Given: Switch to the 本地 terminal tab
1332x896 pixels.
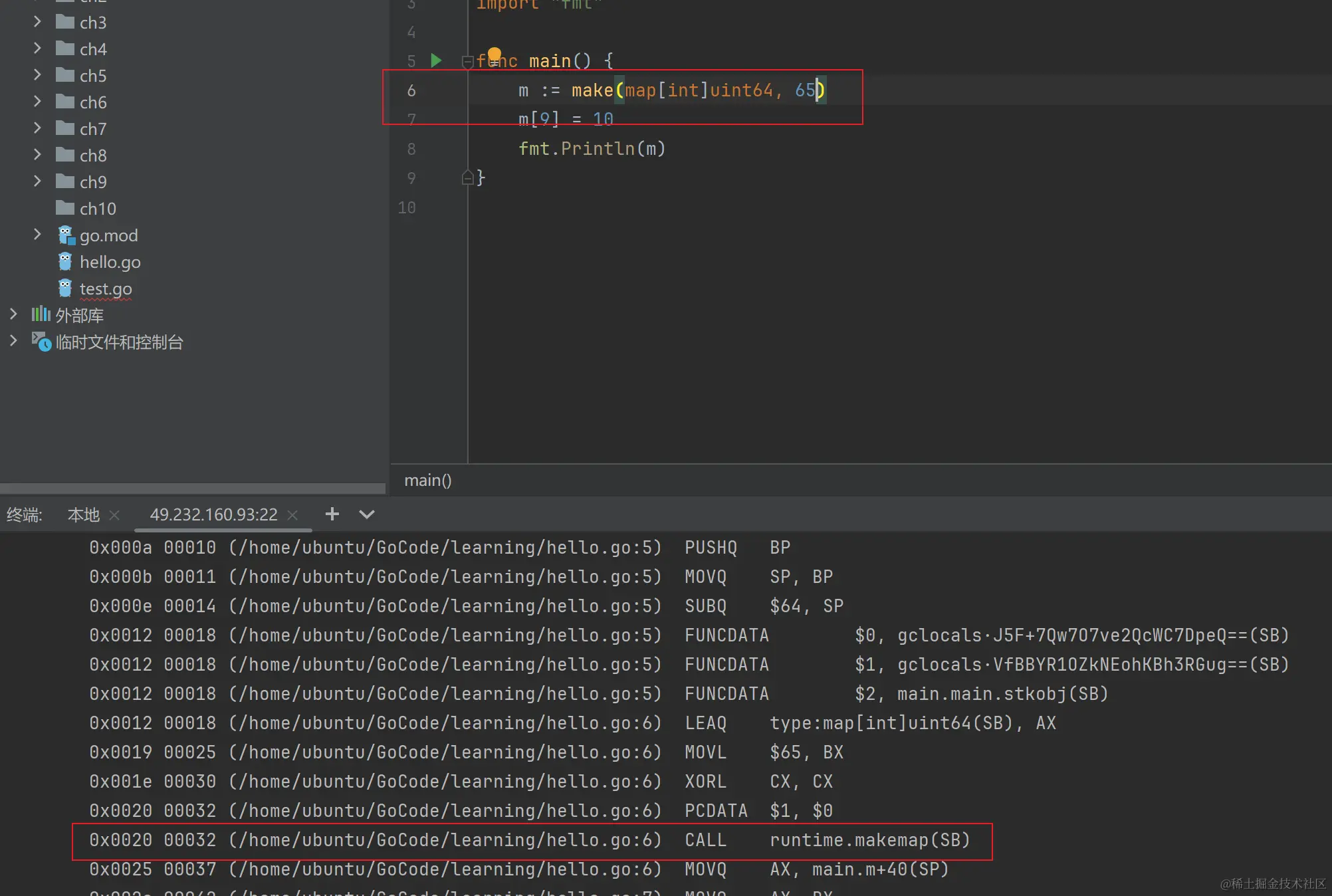Looking at the screenshot, I should [83, 515].
